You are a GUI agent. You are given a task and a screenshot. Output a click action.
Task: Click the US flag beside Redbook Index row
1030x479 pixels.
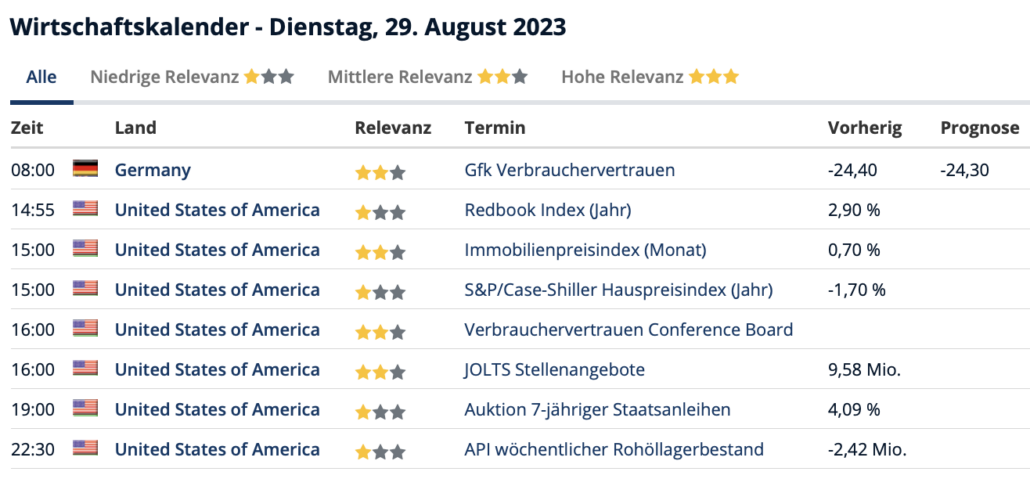[85, 209]
